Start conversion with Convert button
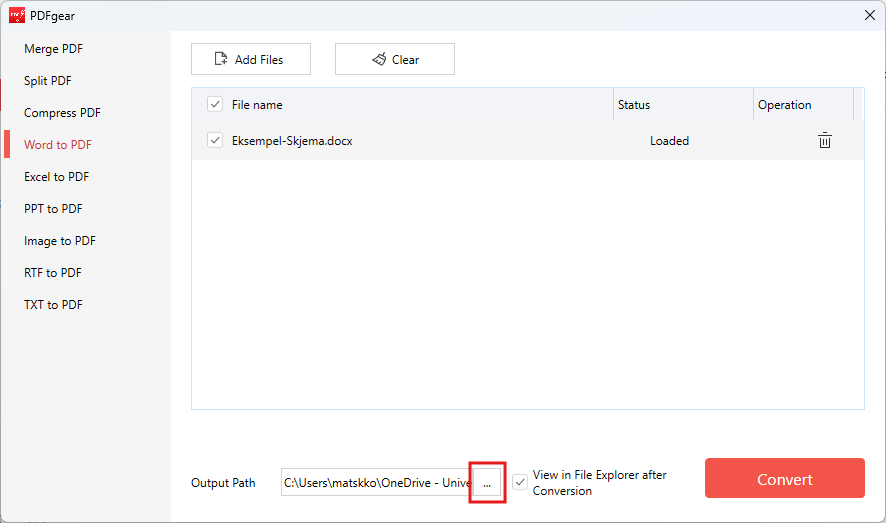 pyautogui.click(x=784, y=478)
